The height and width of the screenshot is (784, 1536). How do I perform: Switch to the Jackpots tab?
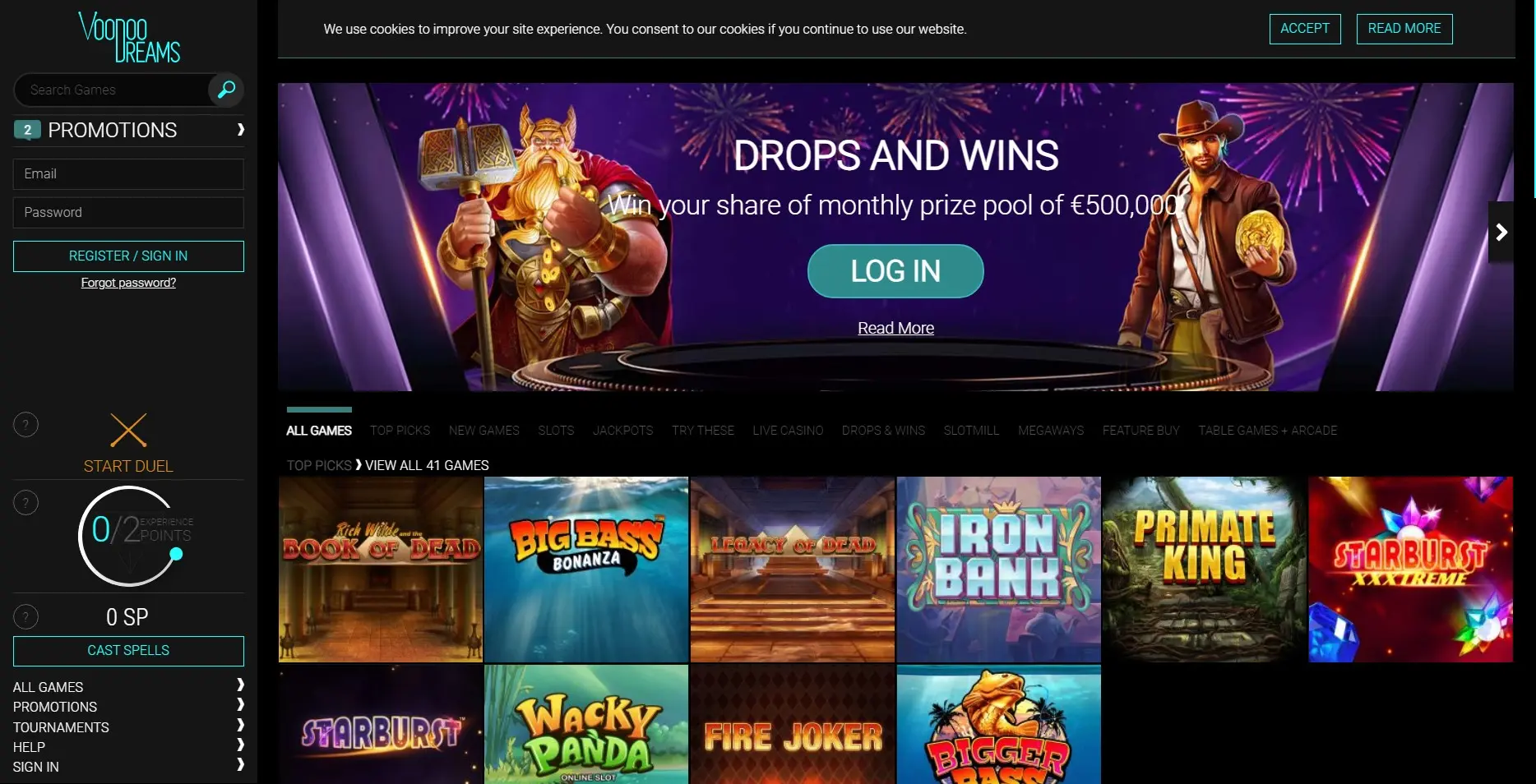[x=622, y=431]
